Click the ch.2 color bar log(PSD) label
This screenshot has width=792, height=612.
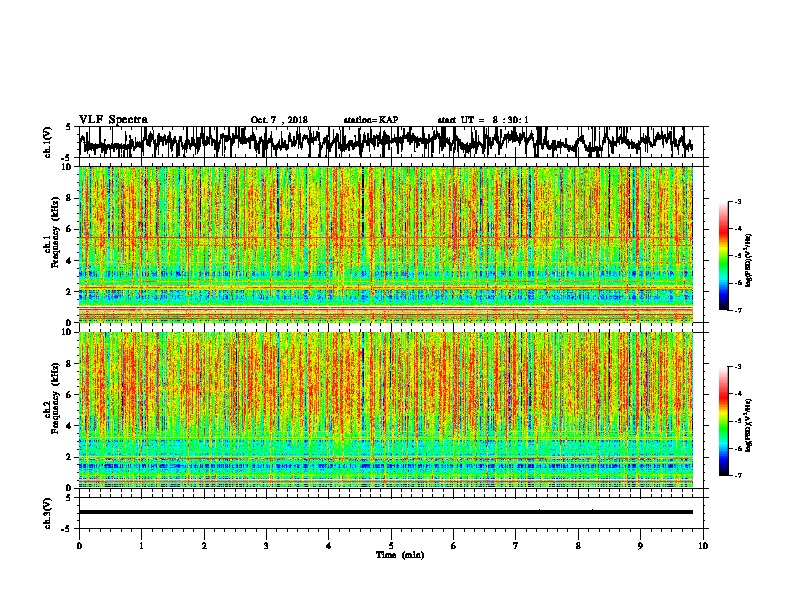[x=749, y=425]
